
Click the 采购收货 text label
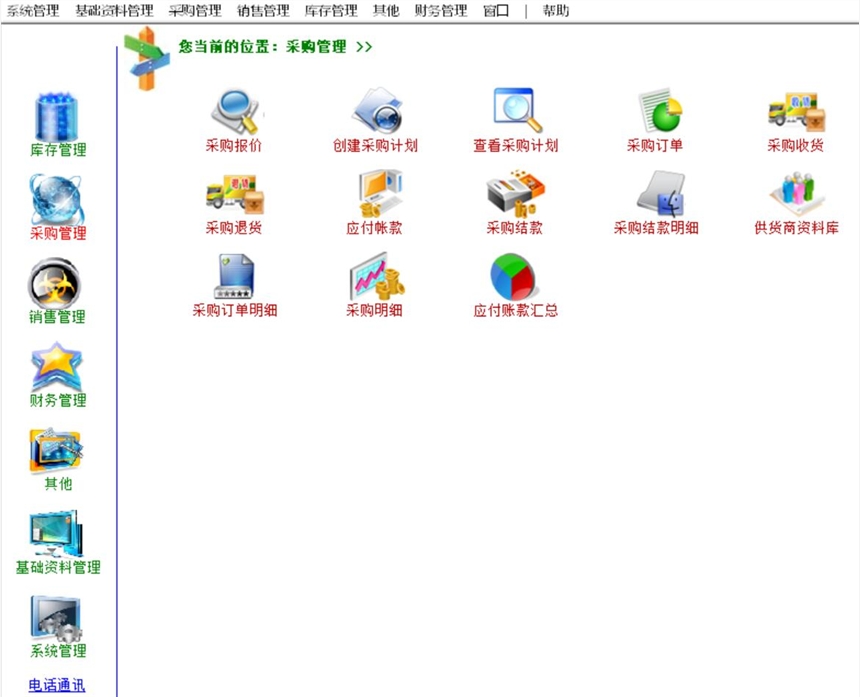(796, 145)
